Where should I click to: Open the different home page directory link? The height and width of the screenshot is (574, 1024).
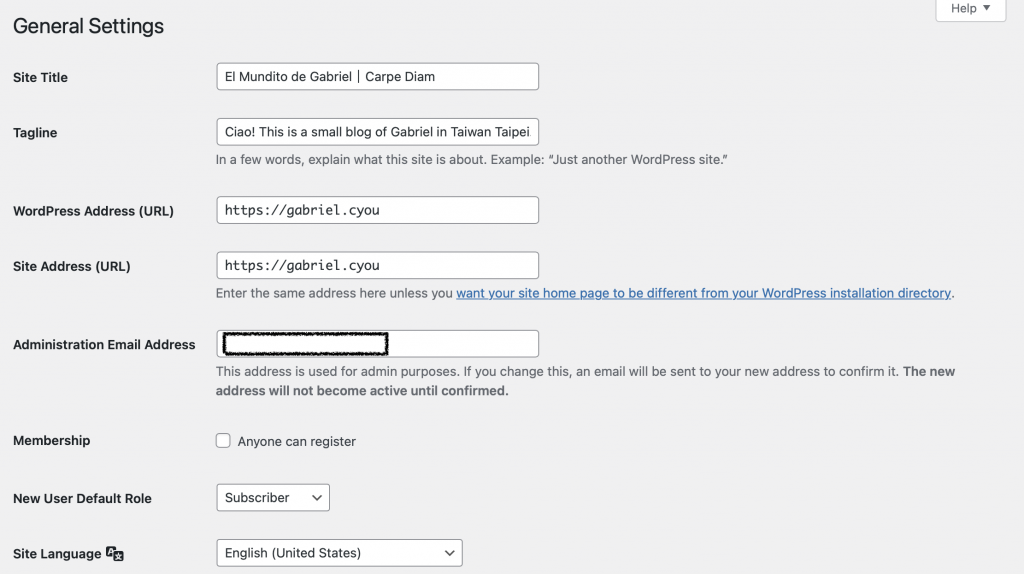[x=703, y=293]
